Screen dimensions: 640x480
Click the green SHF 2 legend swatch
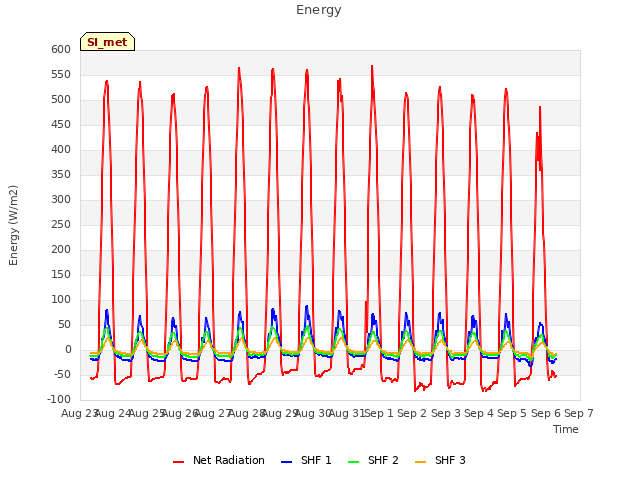pos(353,462)
